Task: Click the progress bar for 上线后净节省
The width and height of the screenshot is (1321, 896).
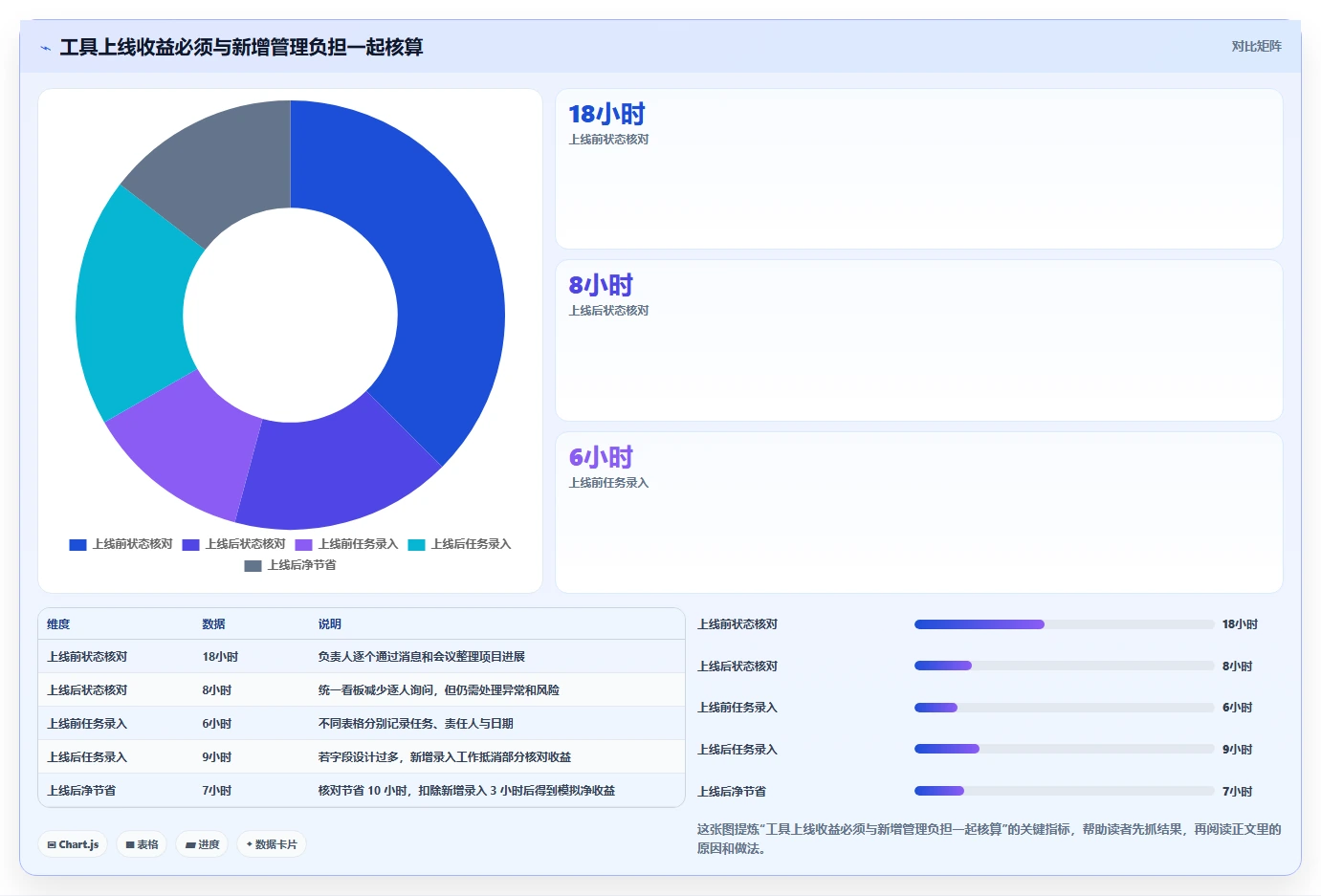Action: point(1064,792)
